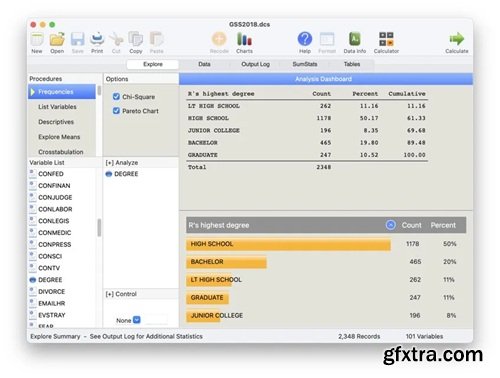
Task: Expand the [+] Control section
Action: [x=121, y=294]
